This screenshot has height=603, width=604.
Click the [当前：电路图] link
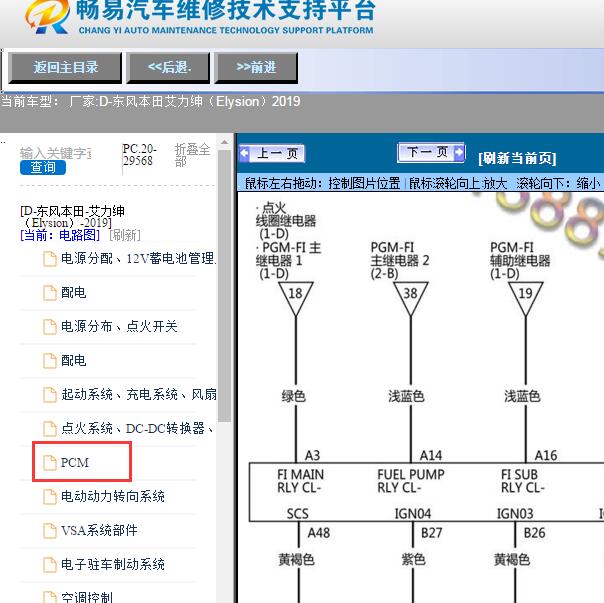pos(60,235)
